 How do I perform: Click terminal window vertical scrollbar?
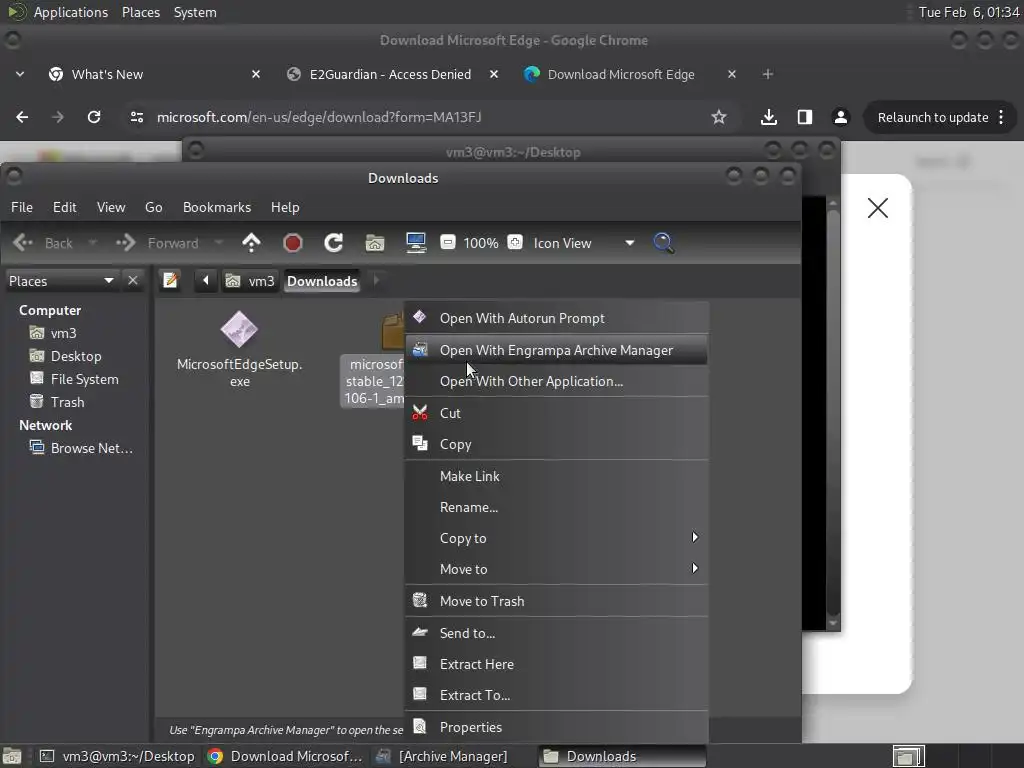[833, 411]
